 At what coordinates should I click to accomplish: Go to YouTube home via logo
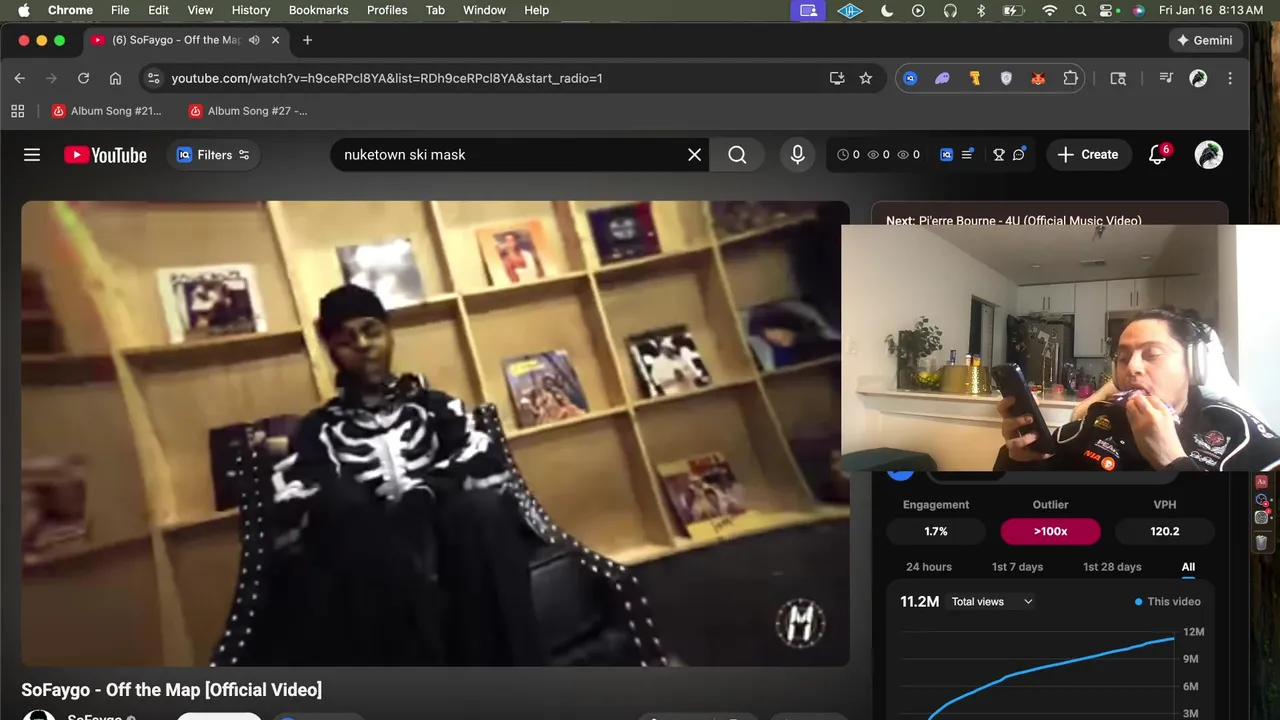point(105,155)
